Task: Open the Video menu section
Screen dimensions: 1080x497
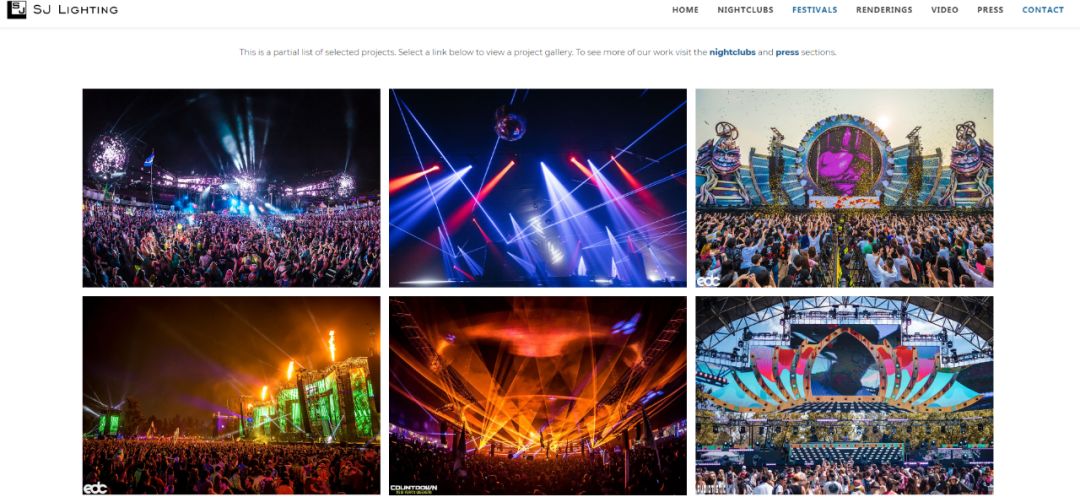Action: (x=944, y=10)
